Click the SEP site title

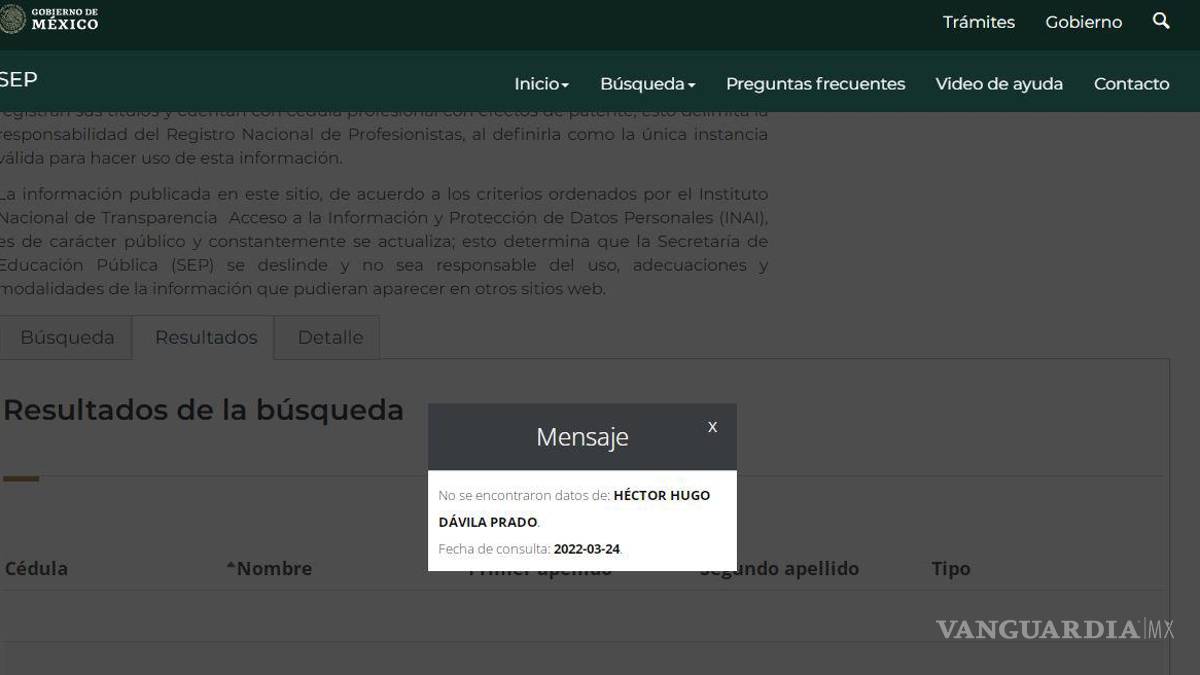tap(18, 81)
